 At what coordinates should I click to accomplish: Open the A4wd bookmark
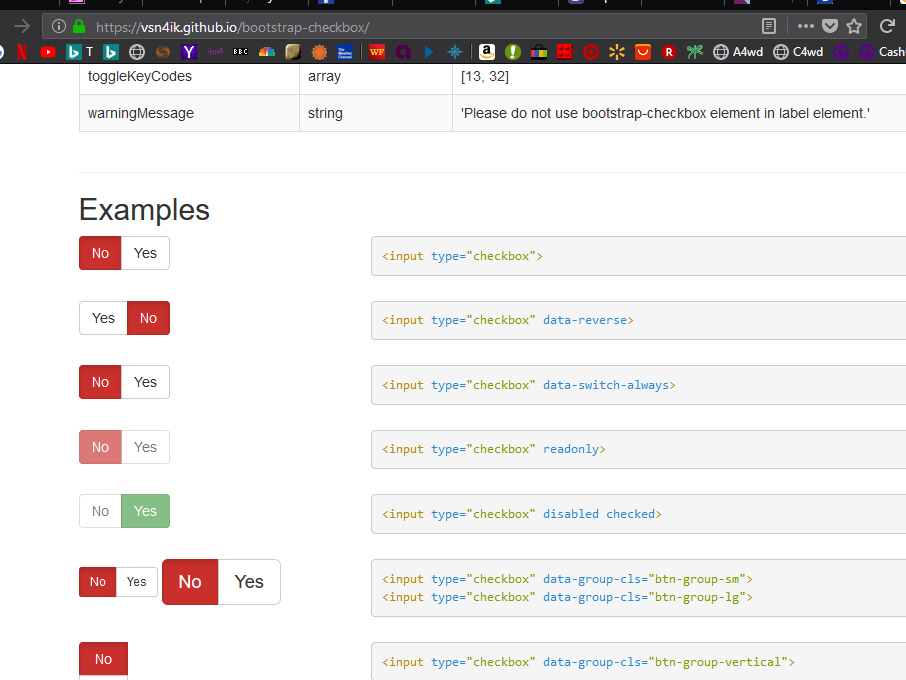coord(738,52)
